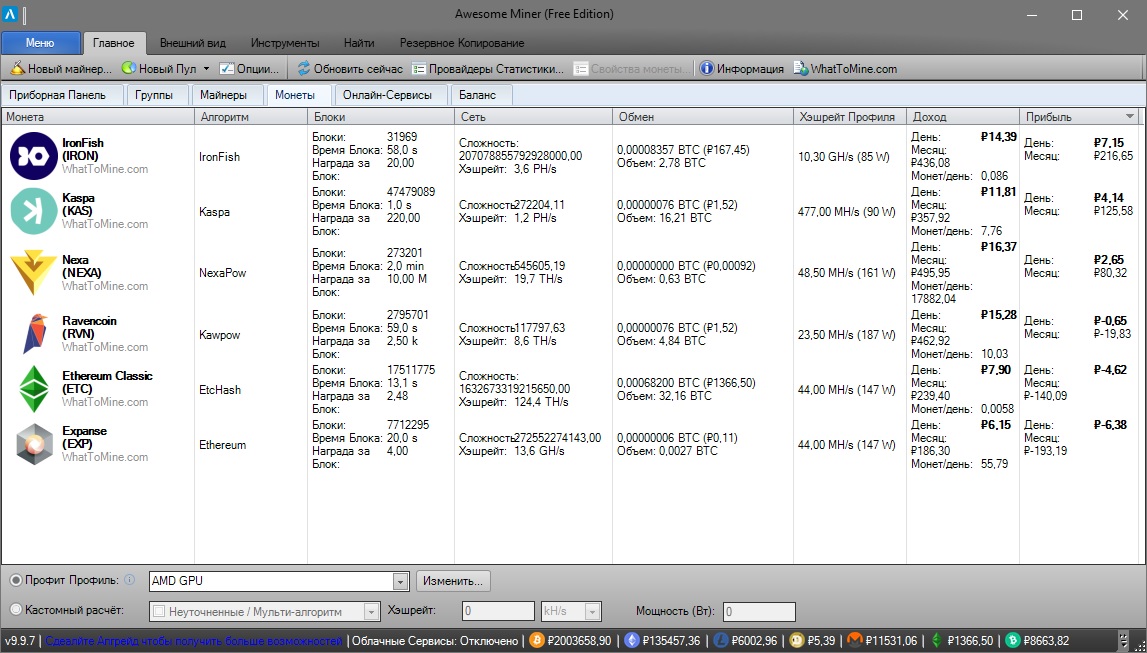Click the Хэшрейт input field
The width and height of the screenshot is (1147, 653).
498,611
